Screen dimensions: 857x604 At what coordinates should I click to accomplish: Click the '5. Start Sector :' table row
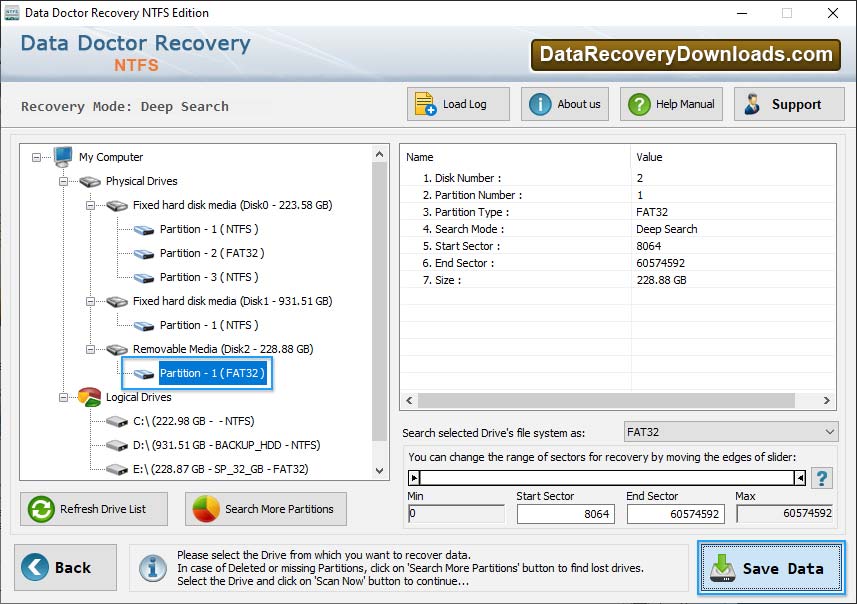618,247
